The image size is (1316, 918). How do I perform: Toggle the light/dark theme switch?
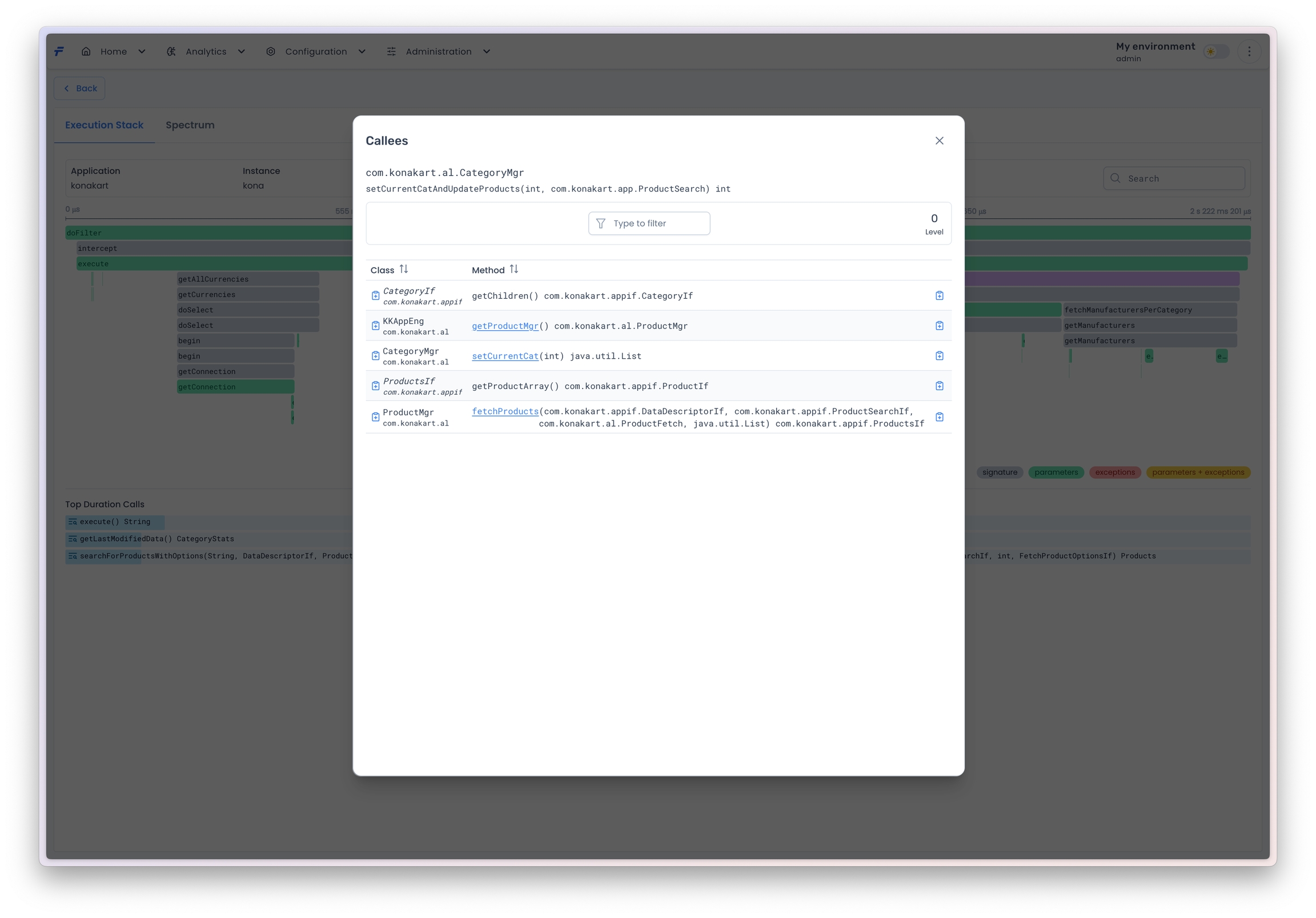tap(1215, 51)
